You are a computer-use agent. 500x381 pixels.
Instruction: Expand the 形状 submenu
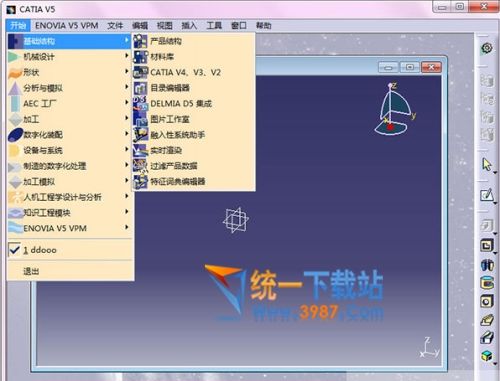coord(70,72)
